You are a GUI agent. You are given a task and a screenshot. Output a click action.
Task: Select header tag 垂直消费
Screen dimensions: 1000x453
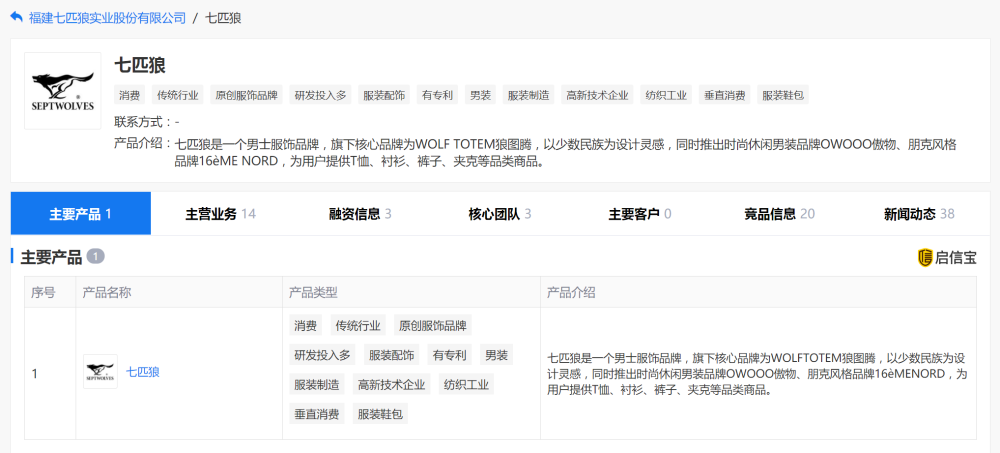(724, 96)
